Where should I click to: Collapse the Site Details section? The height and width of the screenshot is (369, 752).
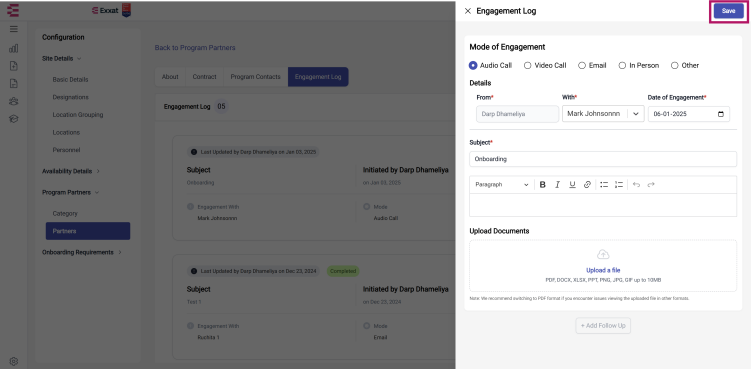point(61,59)
